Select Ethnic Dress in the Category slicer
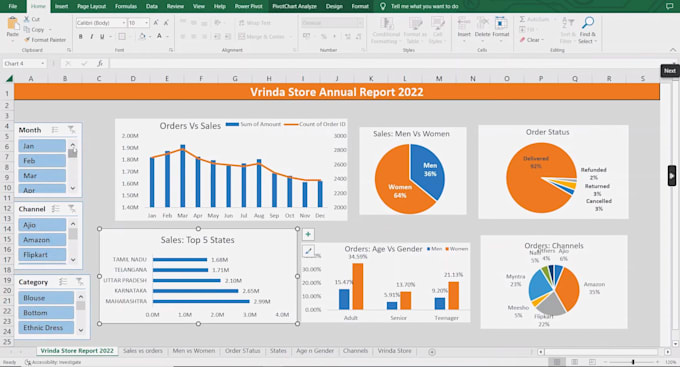Viewport: 680px width, 367px height. tap(46, 327)
